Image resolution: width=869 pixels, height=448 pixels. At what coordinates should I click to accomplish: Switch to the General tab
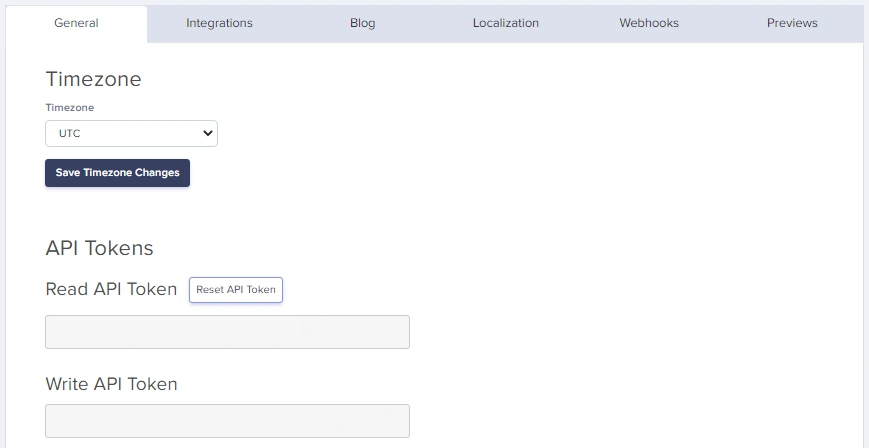(76, 23)
